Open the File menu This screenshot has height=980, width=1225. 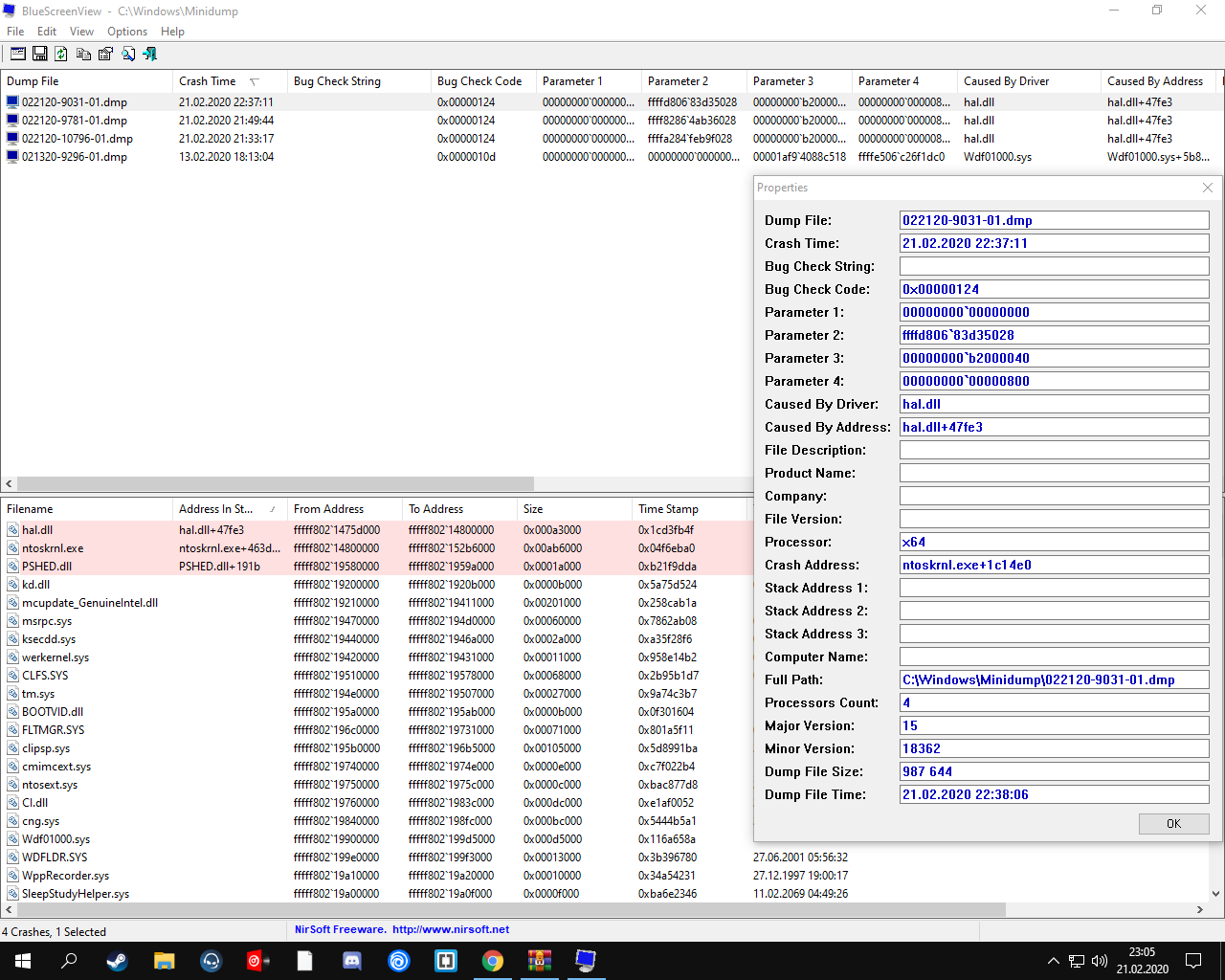pos(15,32)
